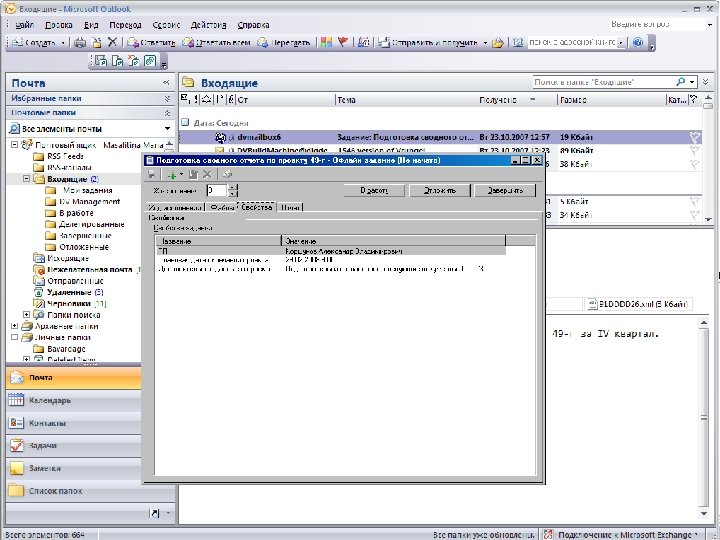Collapse the 'Дата: Сегодня' group box
720x540 pixels.
(185, 123)
